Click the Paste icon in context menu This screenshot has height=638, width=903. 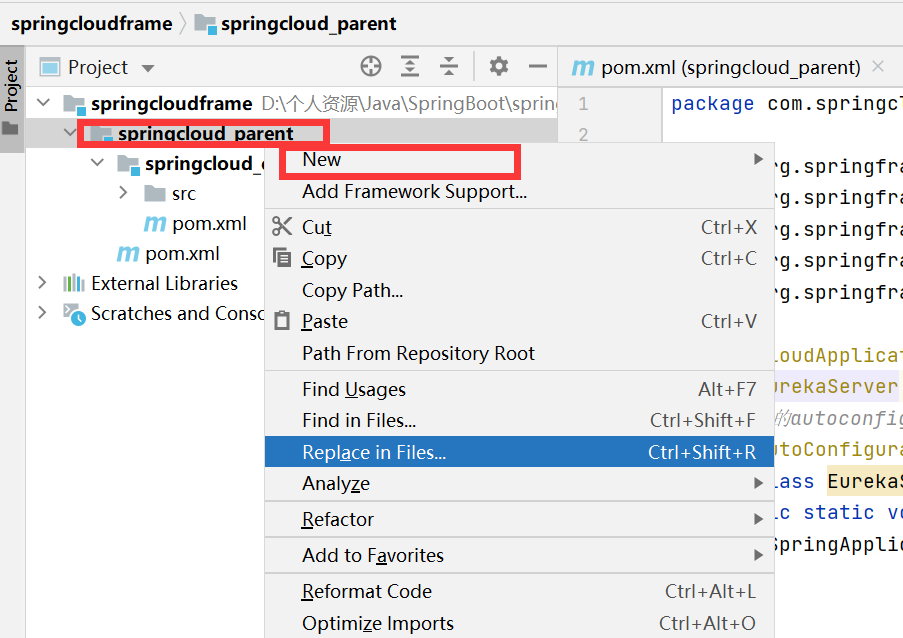tap(284, 322)
